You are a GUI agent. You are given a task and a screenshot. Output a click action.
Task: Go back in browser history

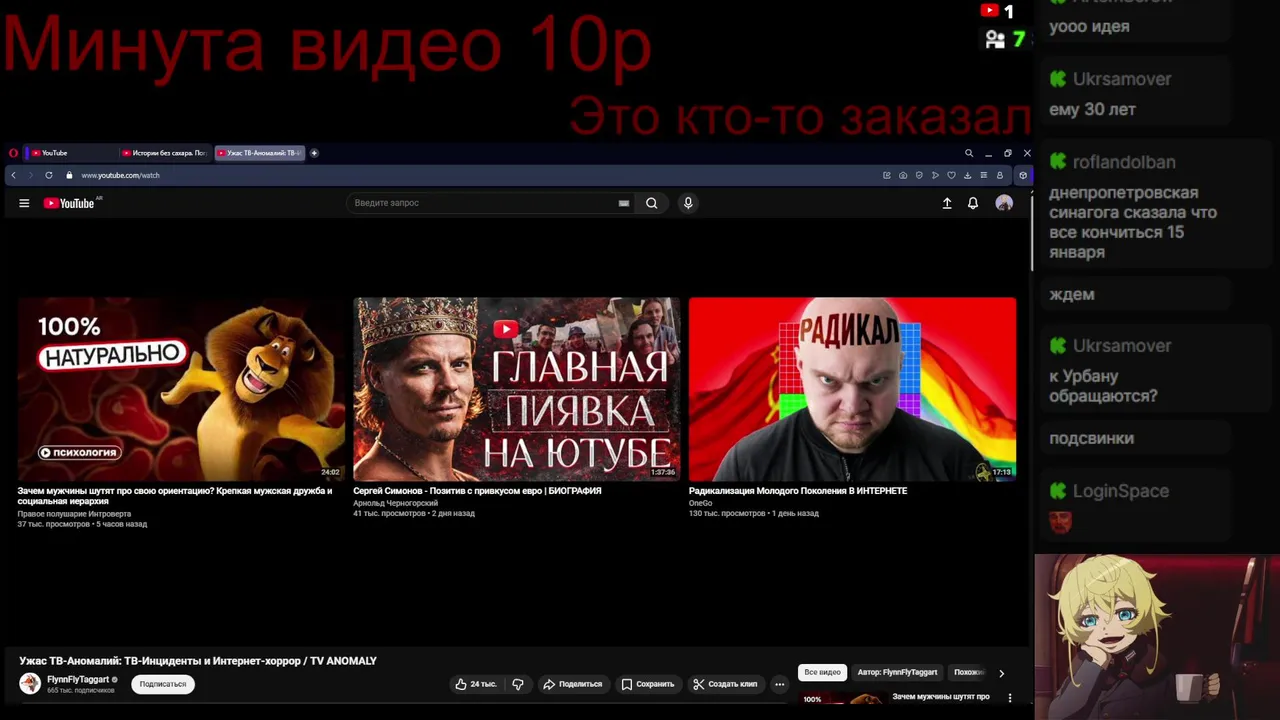click(x=13, y=175)
